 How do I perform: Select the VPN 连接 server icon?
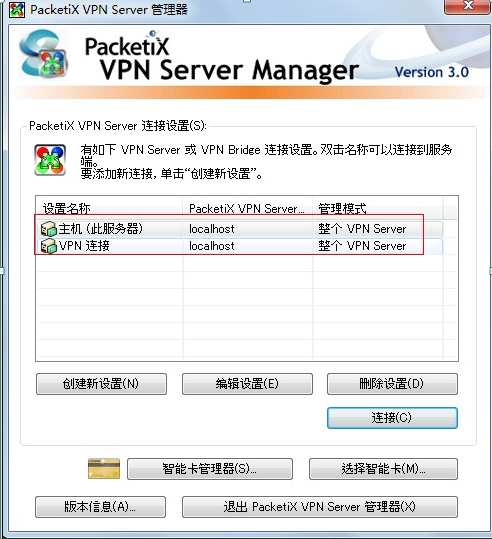tap(48, 246)
